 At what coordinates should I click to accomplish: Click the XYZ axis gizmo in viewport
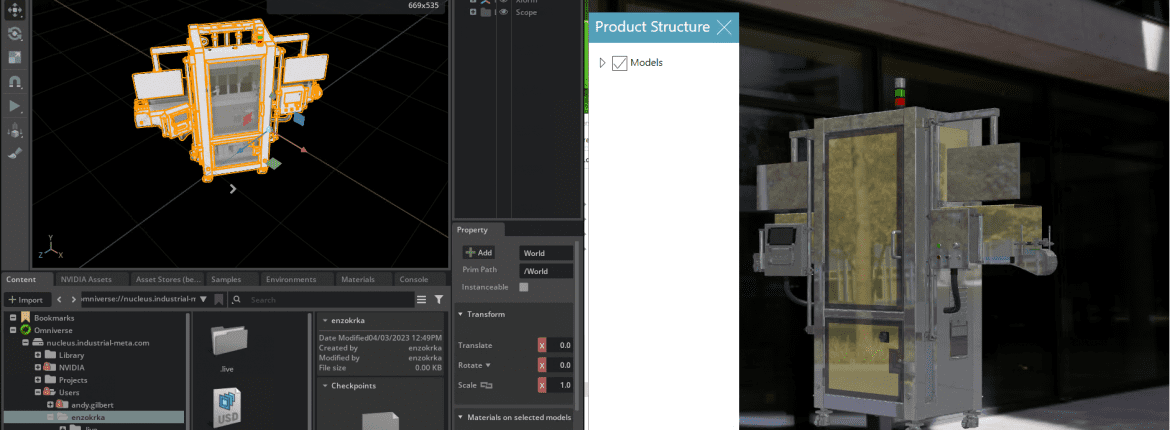[x=50, y=249]
